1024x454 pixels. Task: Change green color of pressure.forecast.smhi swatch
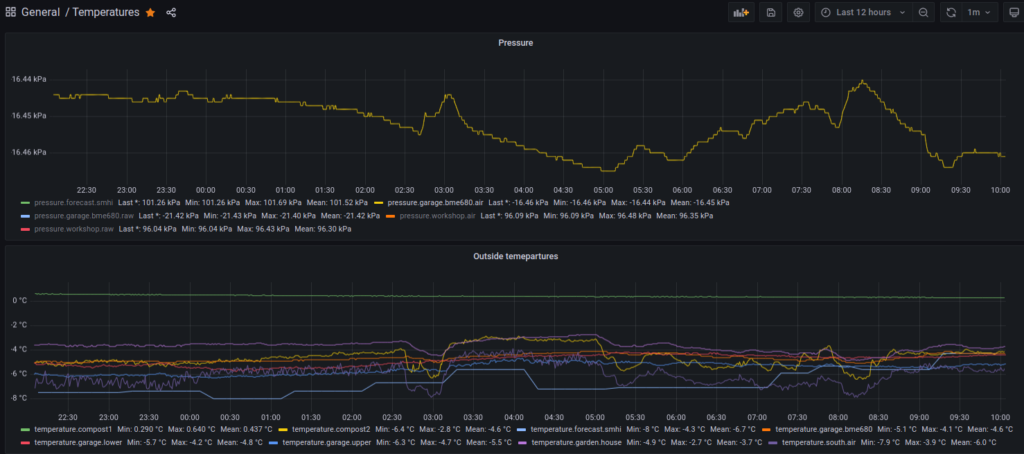coord(25,203)
